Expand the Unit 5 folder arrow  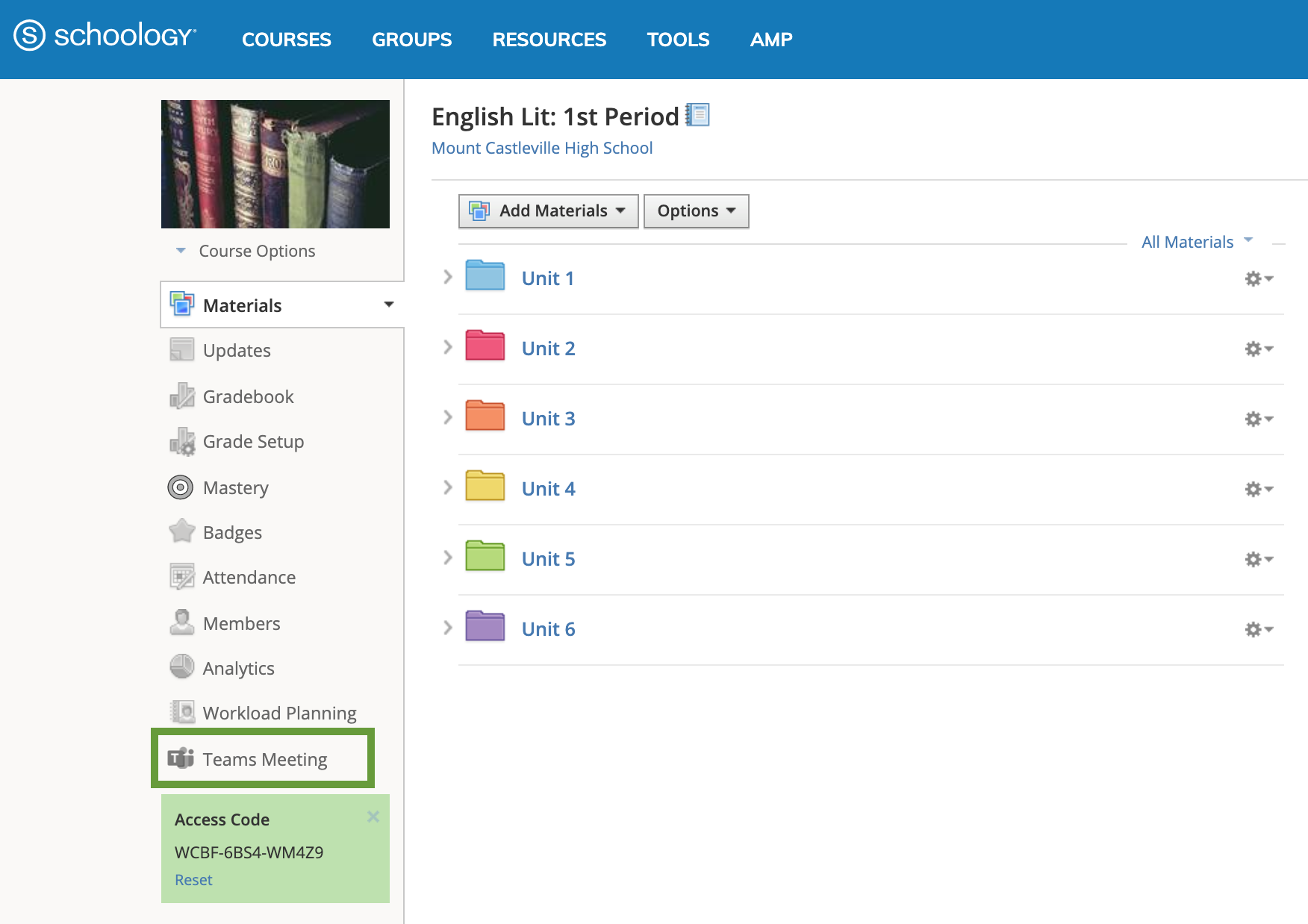(448, 558)
